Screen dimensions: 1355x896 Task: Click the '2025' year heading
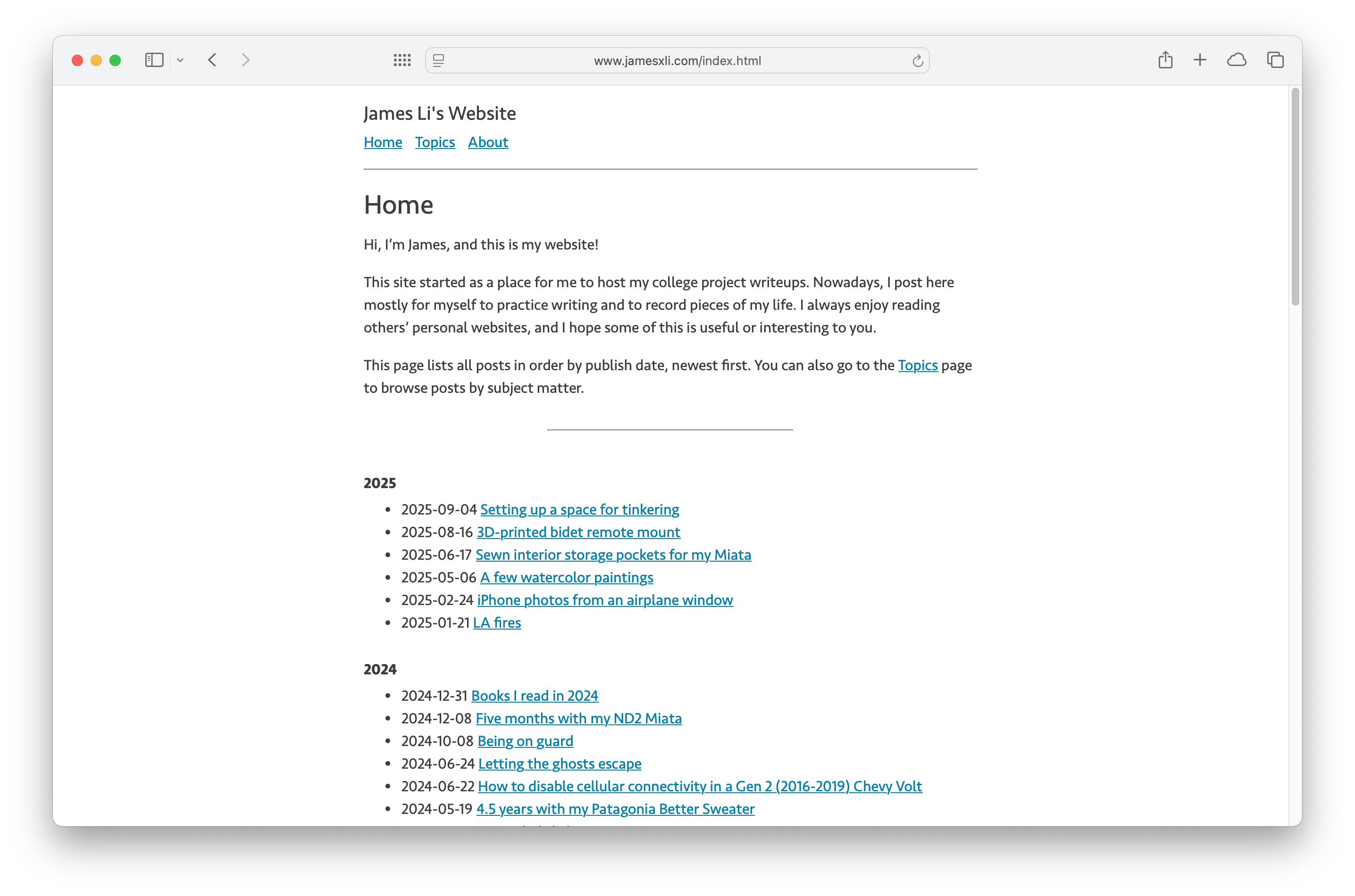[380, 483]
